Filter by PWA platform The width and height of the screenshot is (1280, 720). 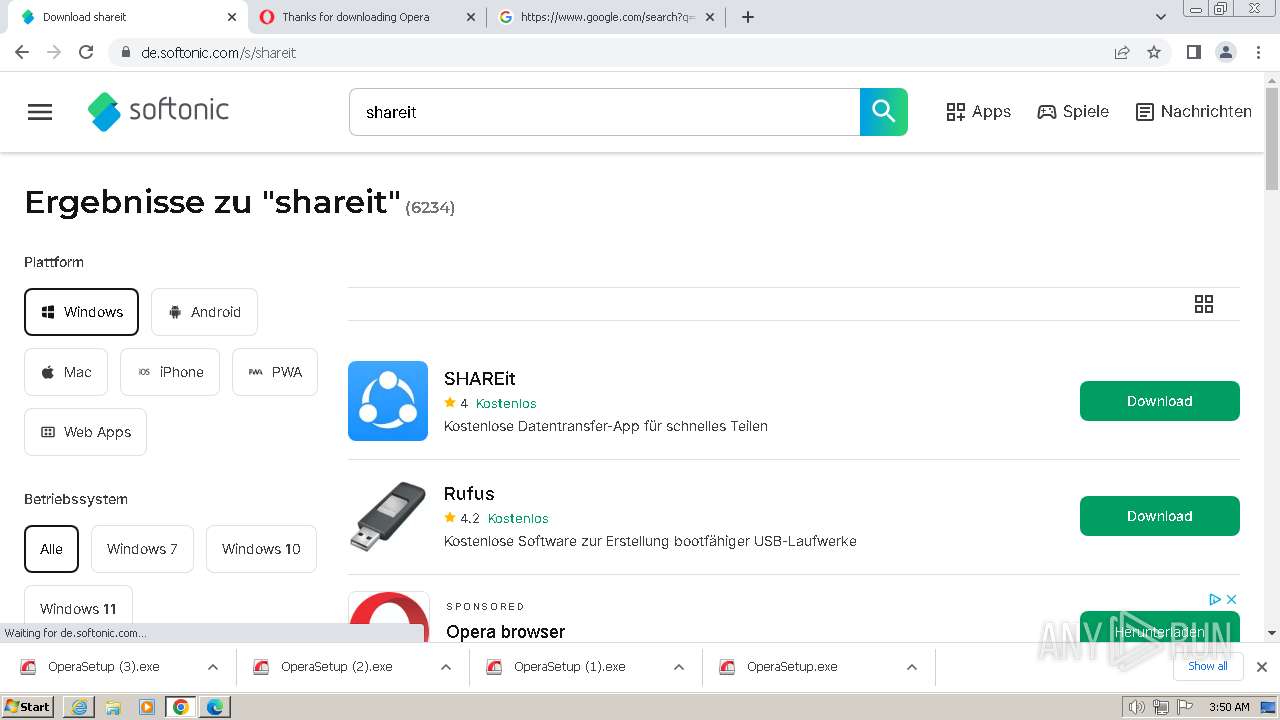click(x=275, y=372)
